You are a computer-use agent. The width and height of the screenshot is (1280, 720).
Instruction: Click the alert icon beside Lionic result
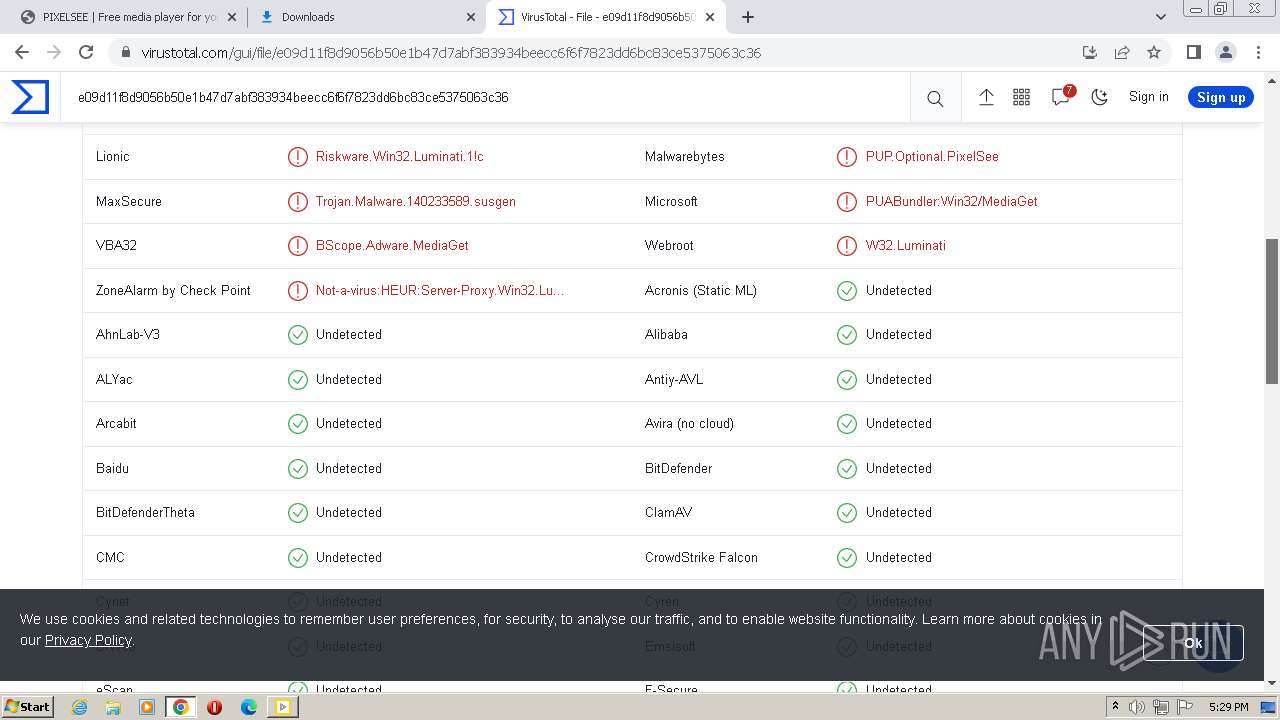pos(298,156)
